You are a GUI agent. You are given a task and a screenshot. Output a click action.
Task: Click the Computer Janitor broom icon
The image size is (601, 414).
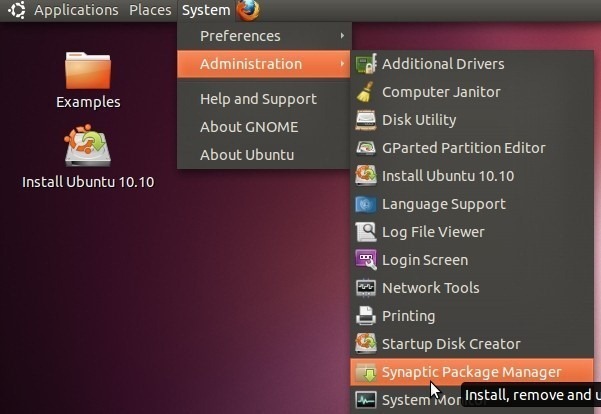click(366, 92)
